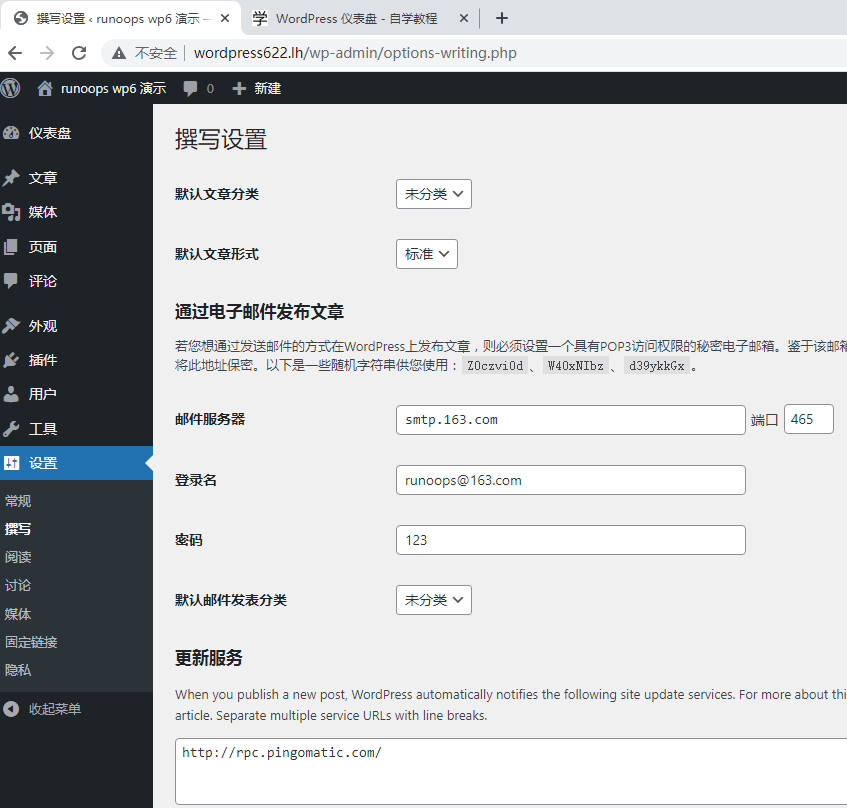The image size is (847, 808).
Task: Click the 端口 port number field
Action: tap(808, 420)
